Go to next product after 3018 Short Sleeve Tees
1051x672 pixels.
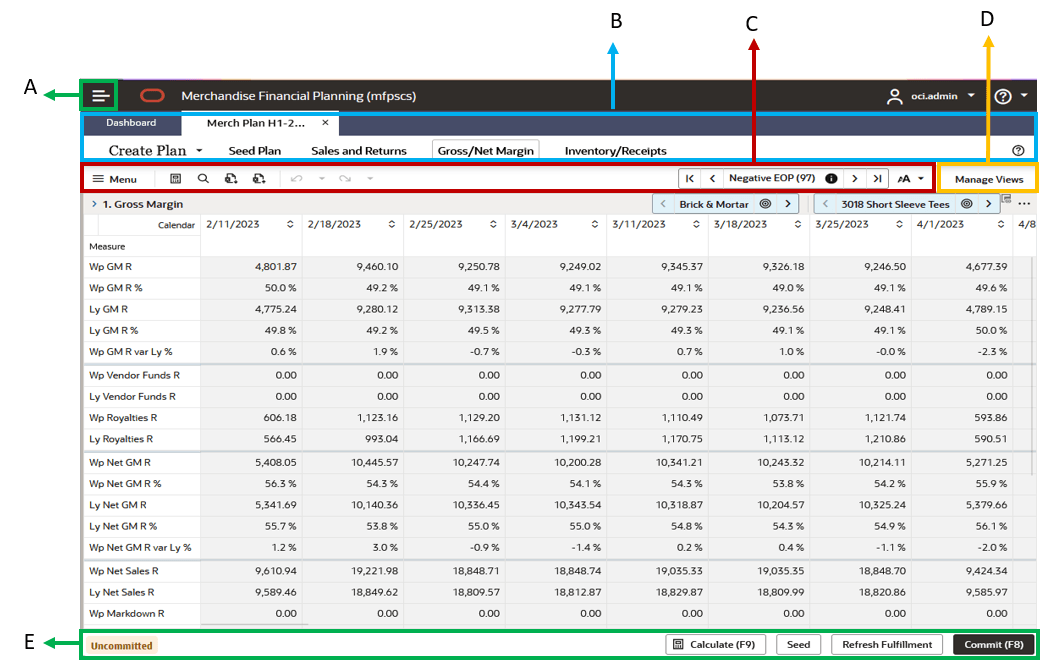point(988,204)
